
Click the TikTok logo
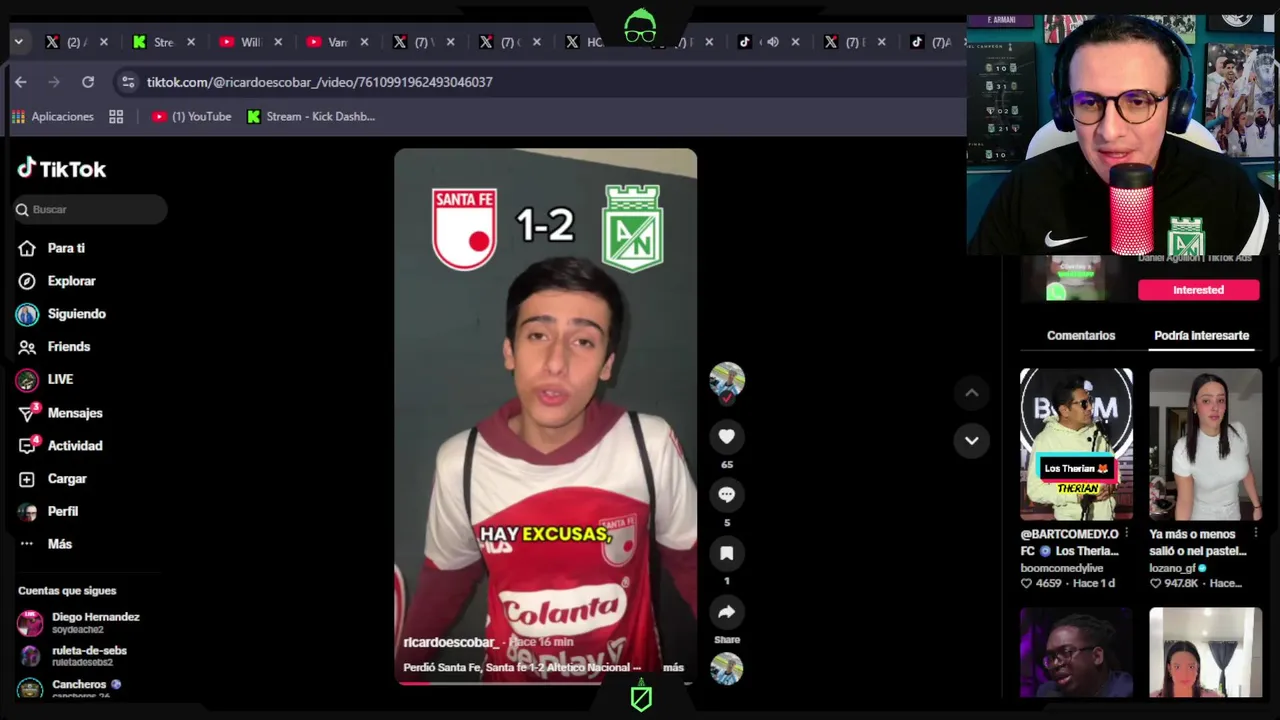point(62,169)
